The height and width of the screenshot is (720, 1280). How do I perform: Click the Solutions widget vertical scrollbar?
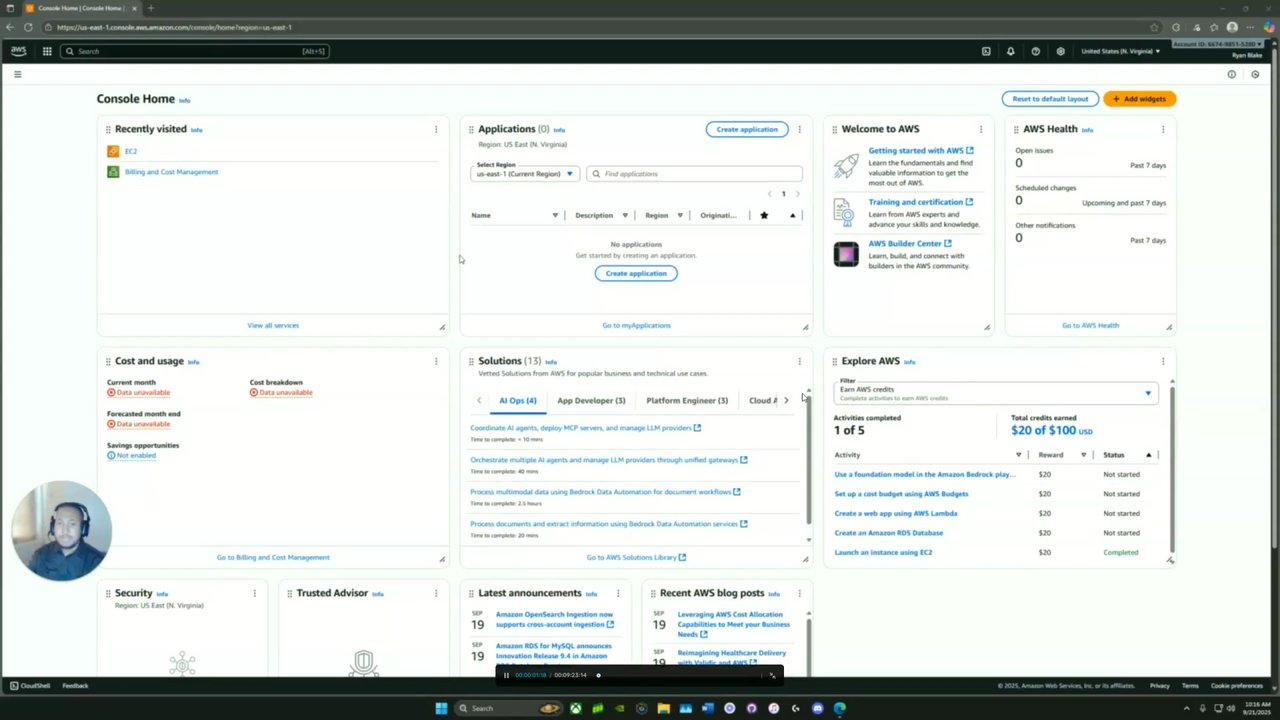808,458
